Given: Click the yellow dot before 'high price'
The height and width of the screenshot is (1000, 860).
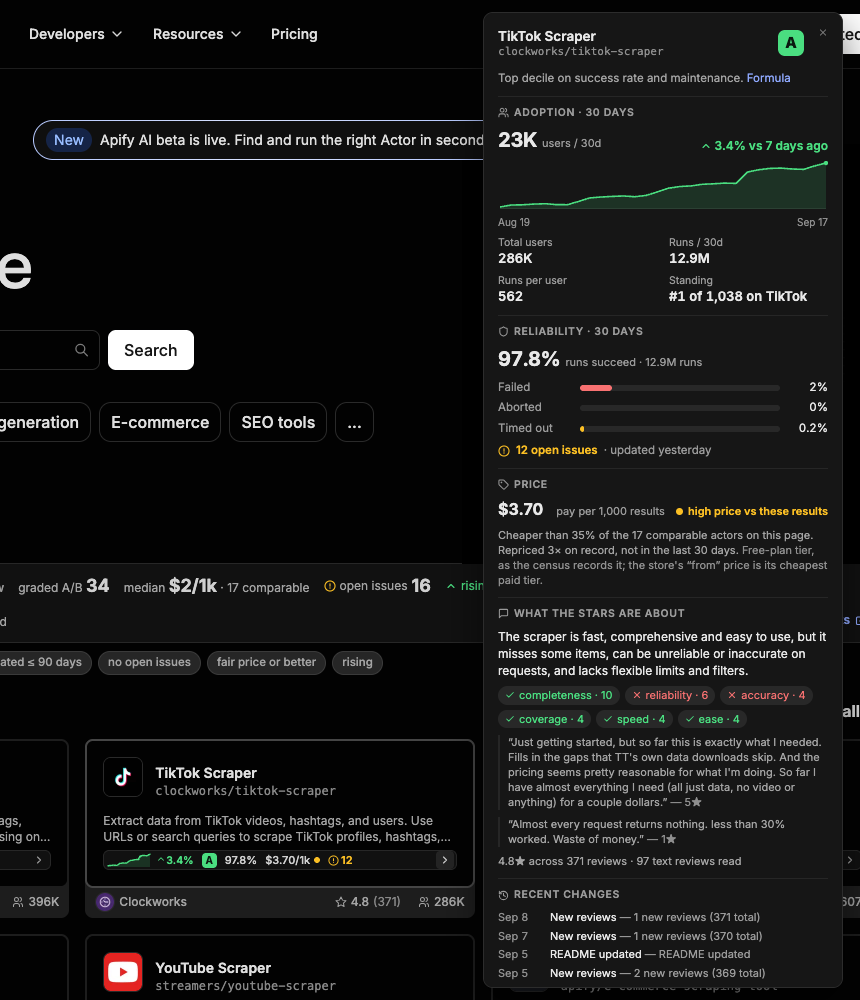Looking at the screenshot, I should [x=679, y=511].
